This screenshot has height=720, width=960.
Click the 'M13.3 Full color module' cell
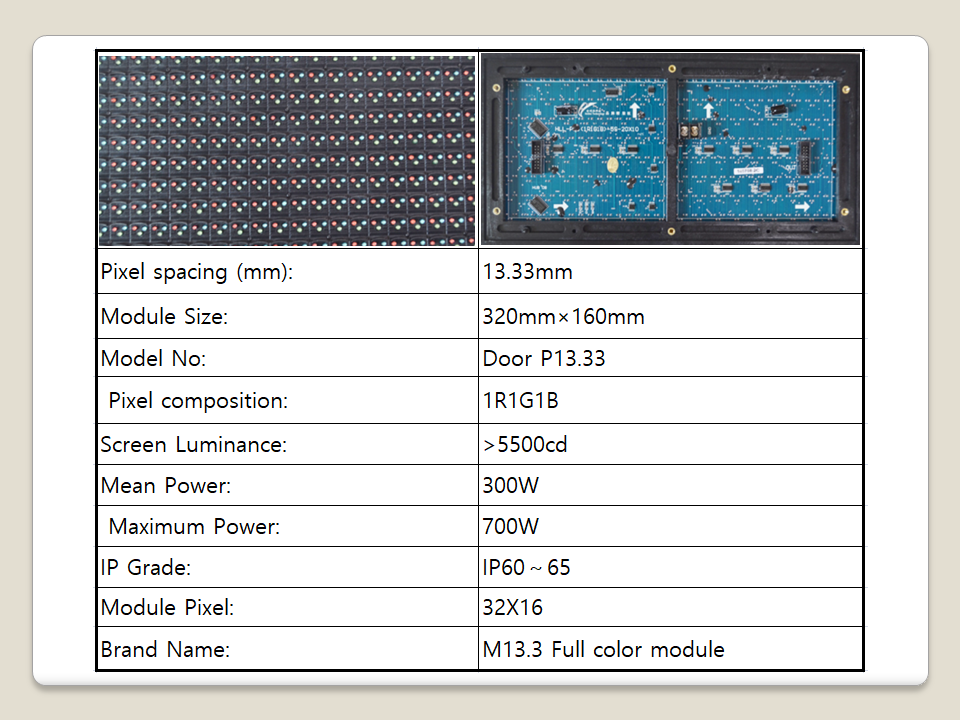tap(603, 650)
